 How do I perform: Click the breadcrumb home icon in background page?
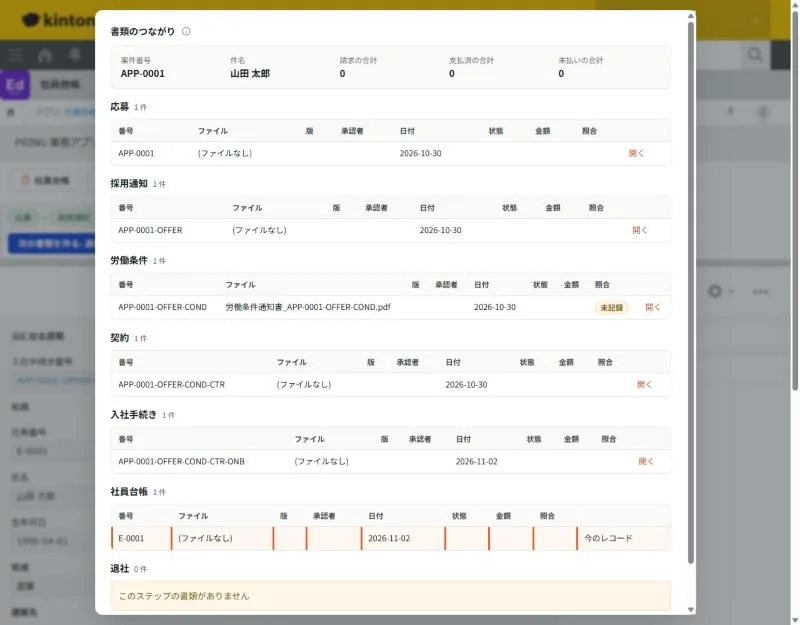(11, 112)
